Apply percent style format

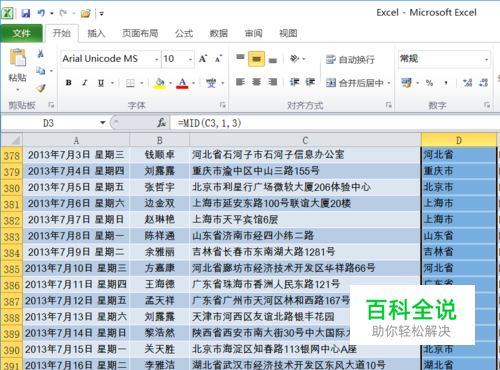coord(429,83)
